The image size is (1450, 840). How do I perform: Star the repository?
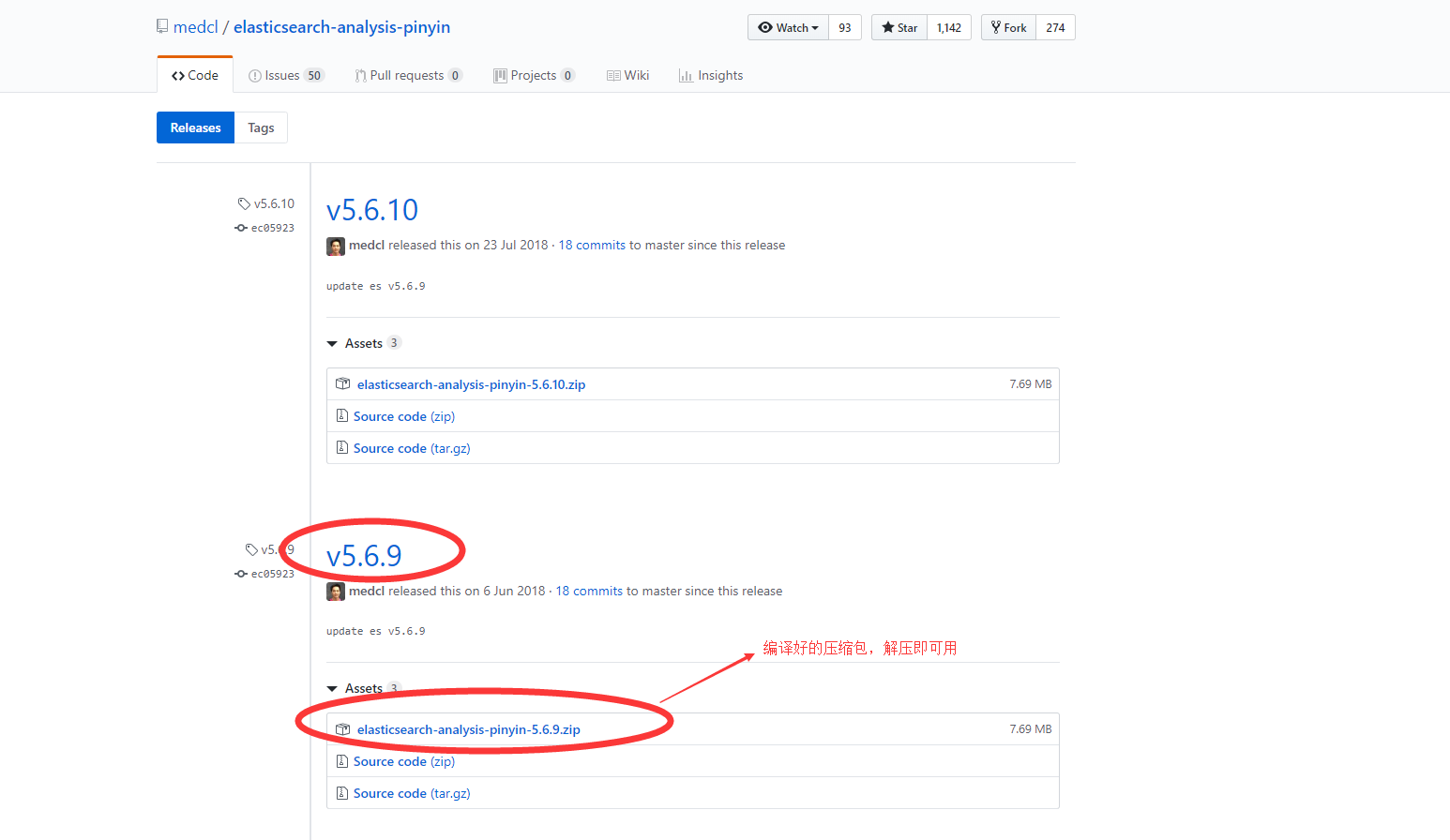click(899, 27)
